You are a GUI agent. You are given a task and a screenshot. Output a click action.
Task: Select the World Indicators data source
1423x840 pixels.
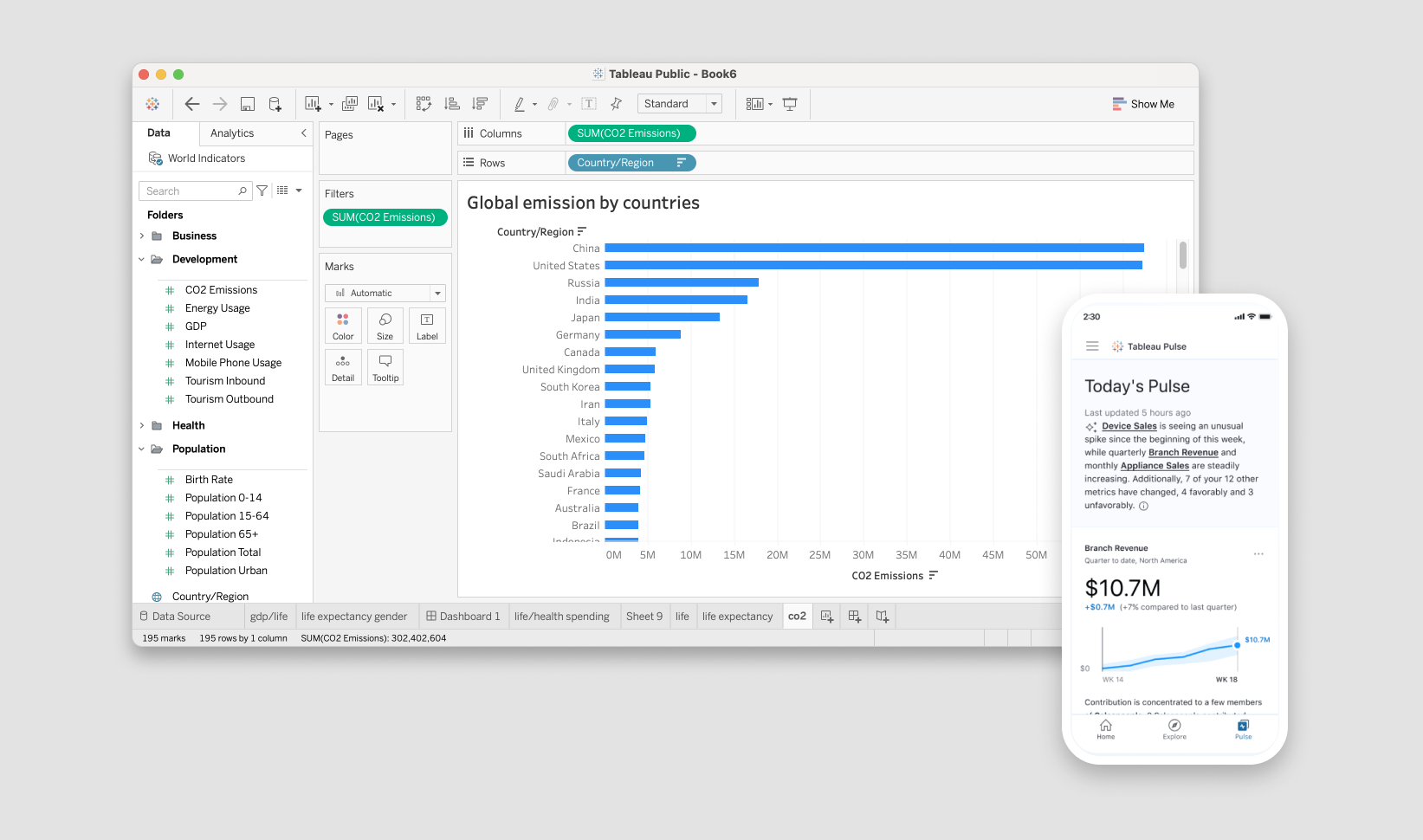pos(206,158)
